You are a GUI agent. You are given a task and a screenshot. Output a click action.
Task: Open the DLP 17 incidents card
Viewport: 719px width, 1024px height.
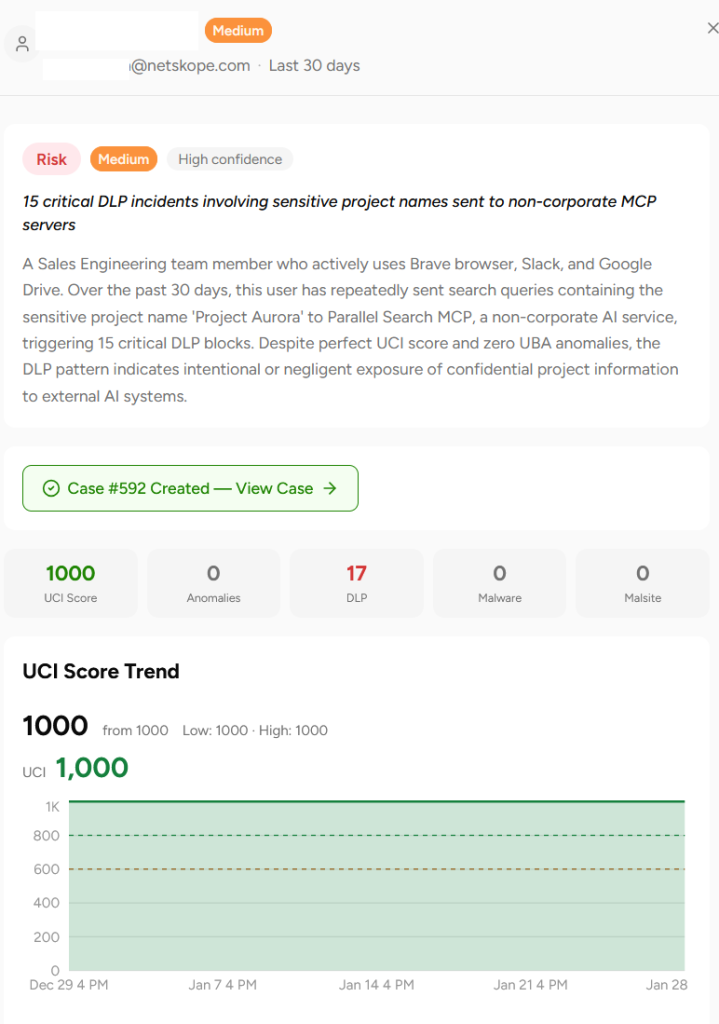tap(357, 583)
